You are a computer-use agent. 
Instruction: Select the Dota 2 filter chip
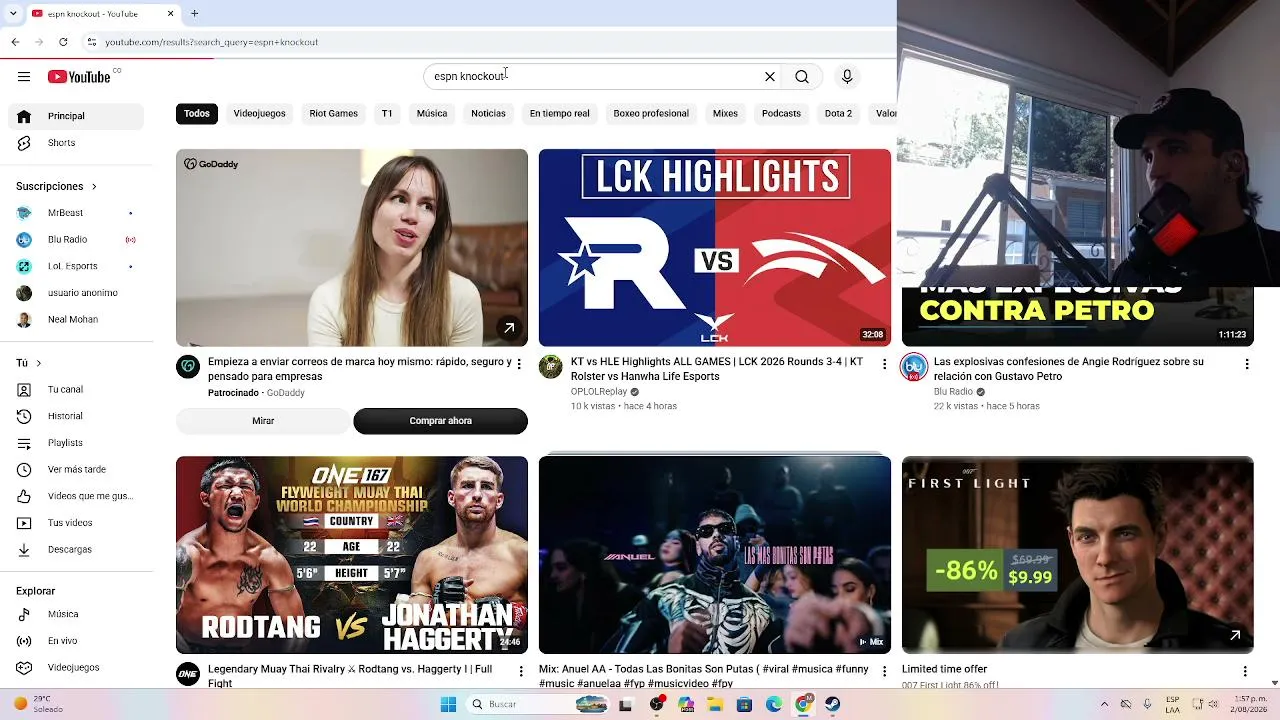coord(838,114)
